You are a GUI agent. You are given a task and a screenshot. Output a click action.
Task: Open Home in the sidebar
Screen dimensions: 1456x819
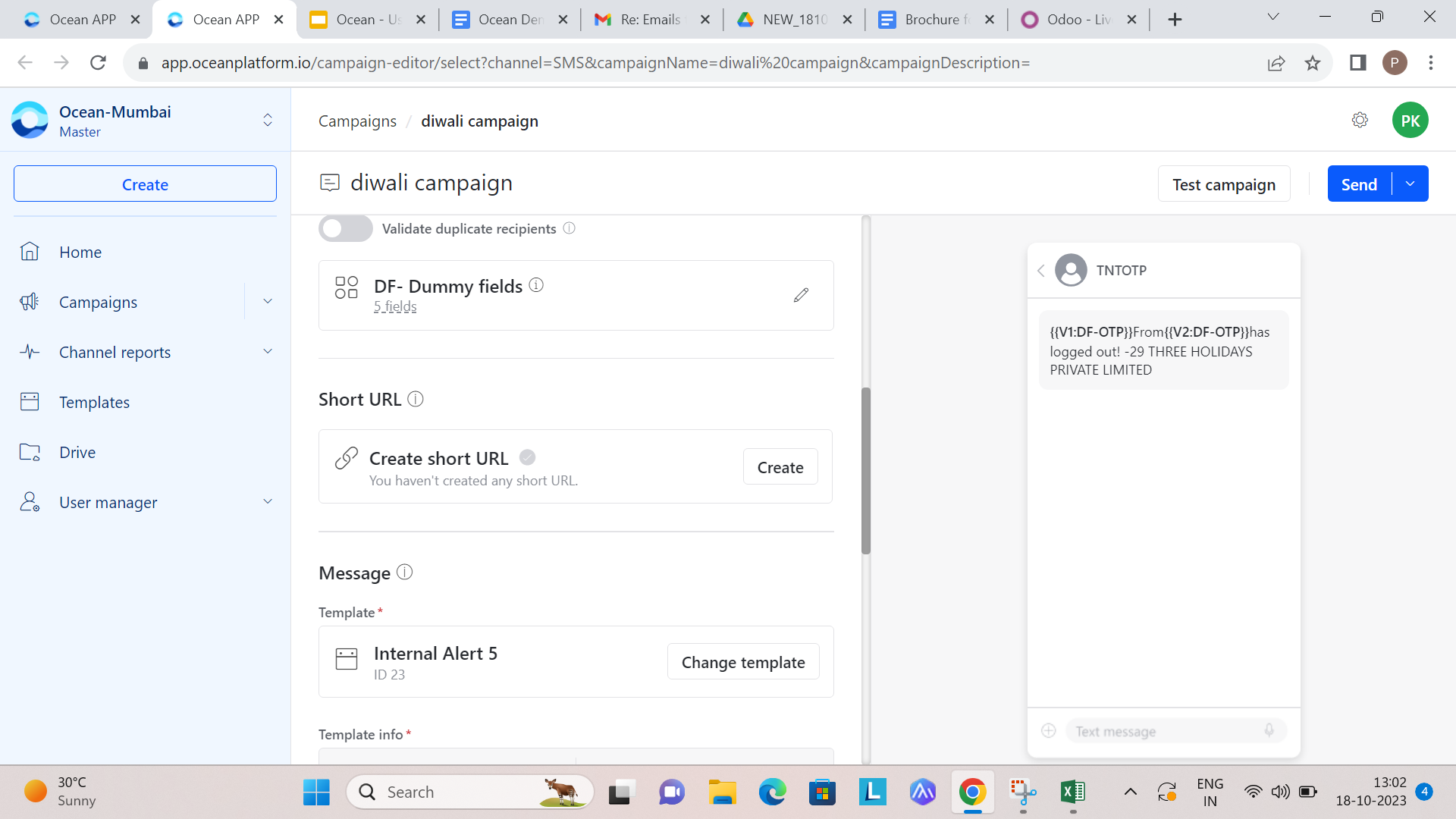click(80, 252)
